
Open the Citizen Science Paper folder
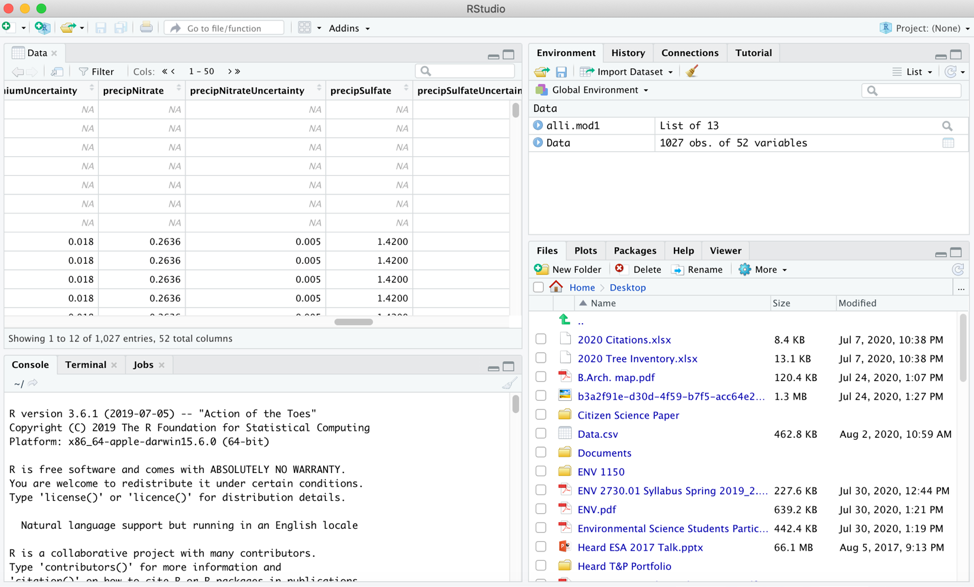[627, 415]
